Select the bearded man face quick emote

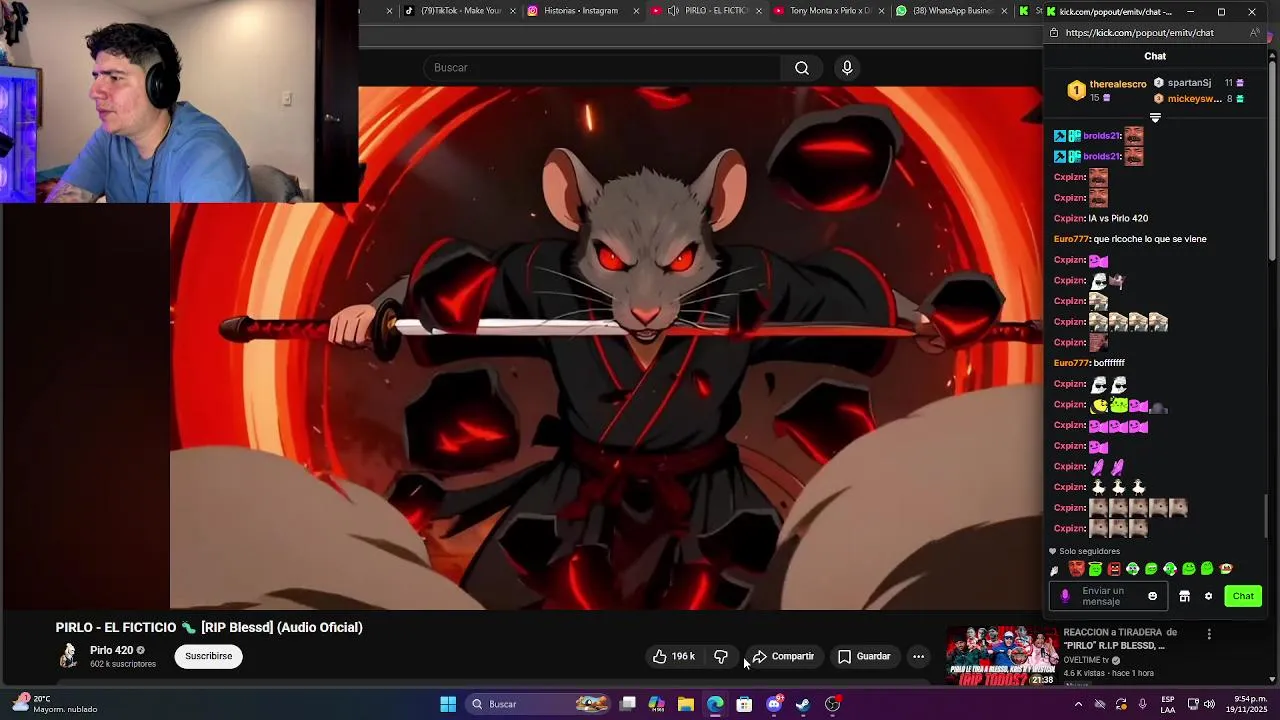1077,569
